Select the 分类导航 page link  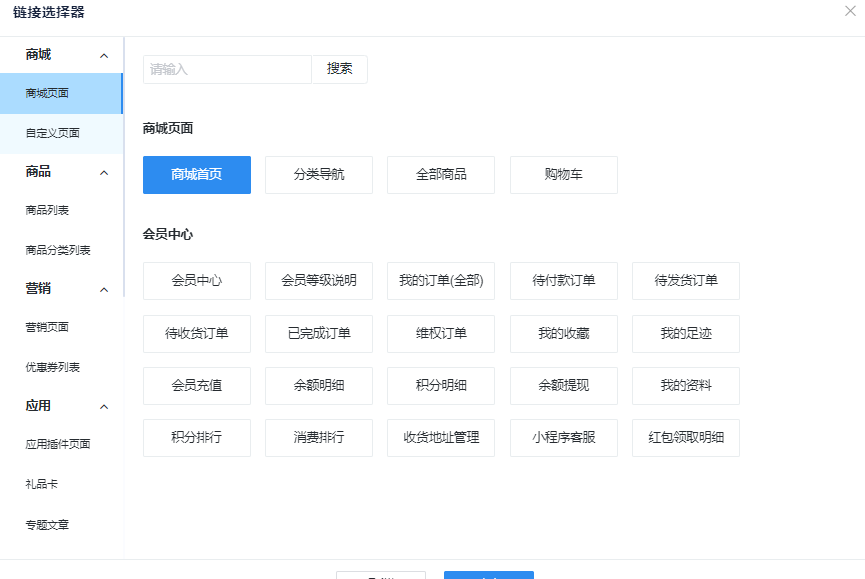pos(318,175)
